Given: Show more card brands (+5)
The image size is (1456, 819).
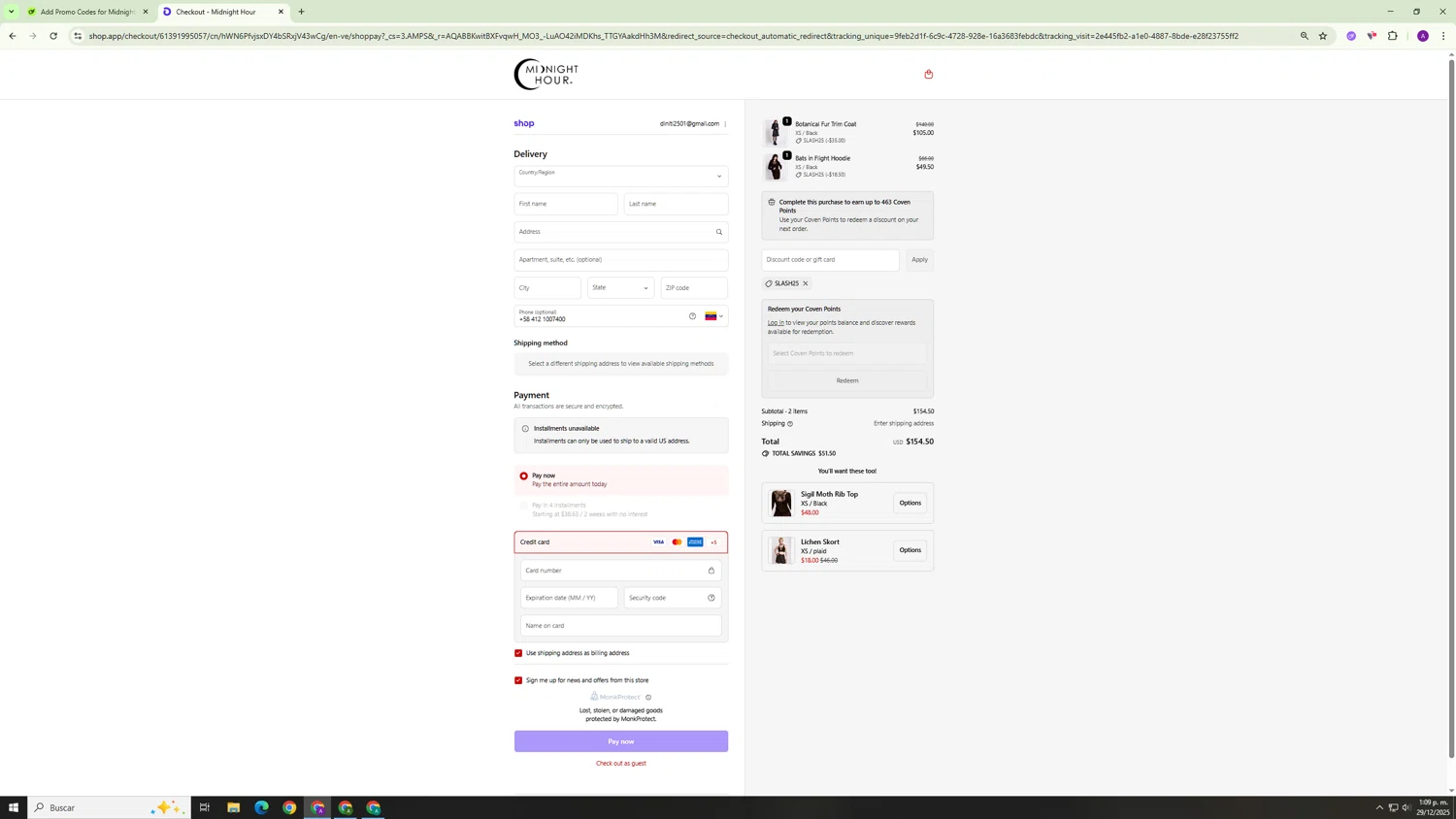Looking at the screenshot, I should [713, 542].
